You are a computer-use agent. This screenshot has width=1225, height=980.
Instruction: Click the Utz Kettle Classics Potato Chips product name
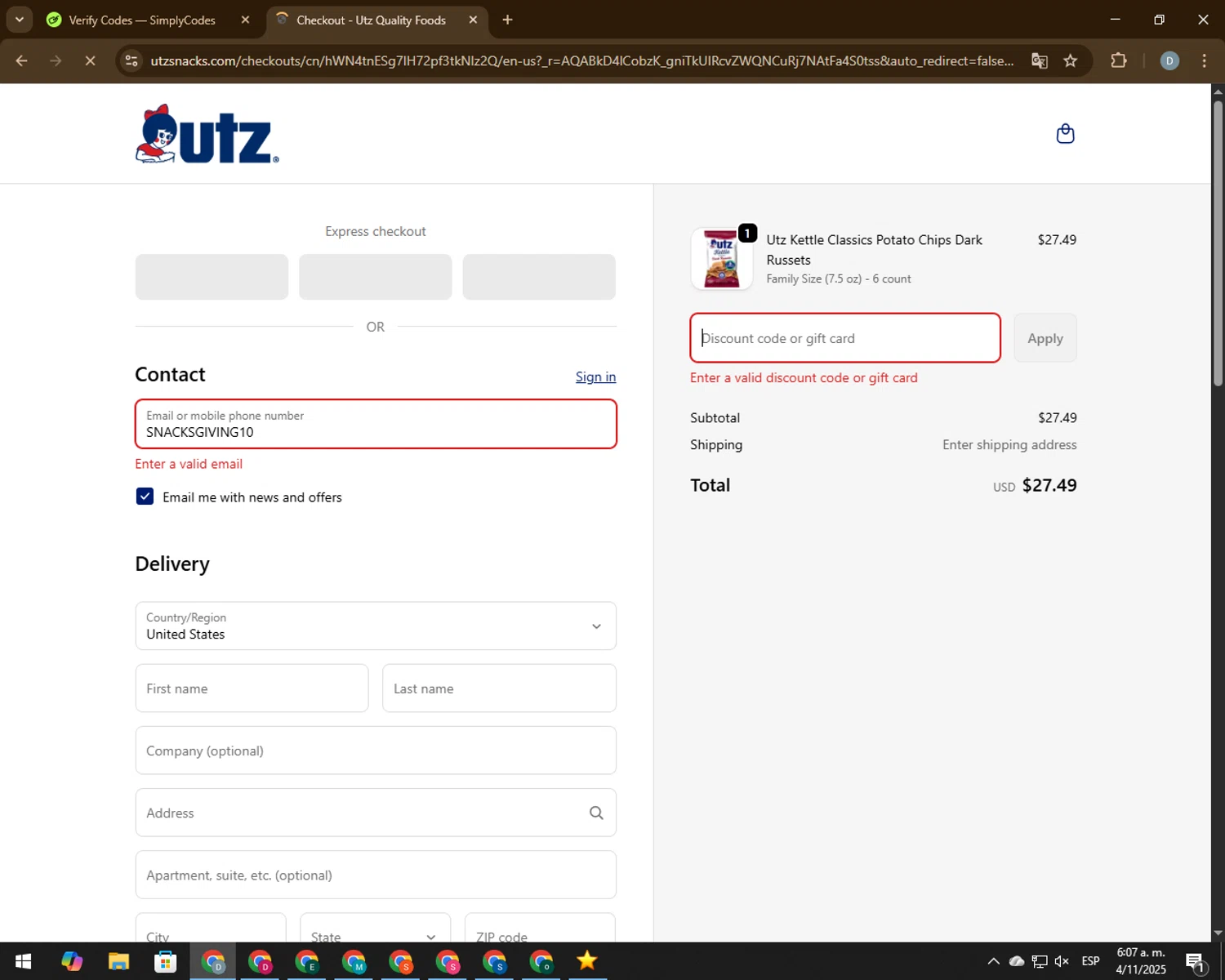click(x=874, y=250)
